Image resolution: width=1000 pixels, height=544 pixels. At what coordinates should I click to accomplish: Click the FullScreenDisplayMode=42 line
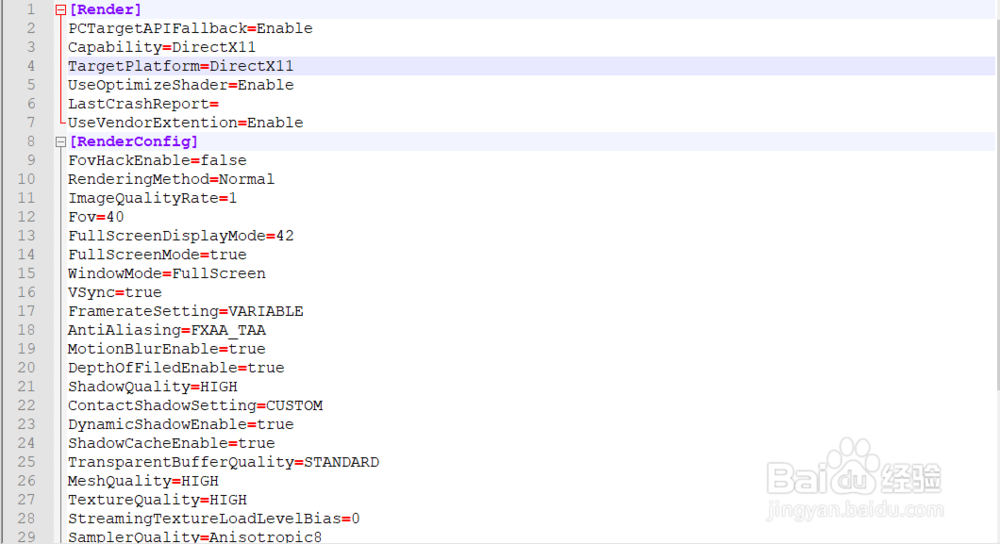coord(181,236)
